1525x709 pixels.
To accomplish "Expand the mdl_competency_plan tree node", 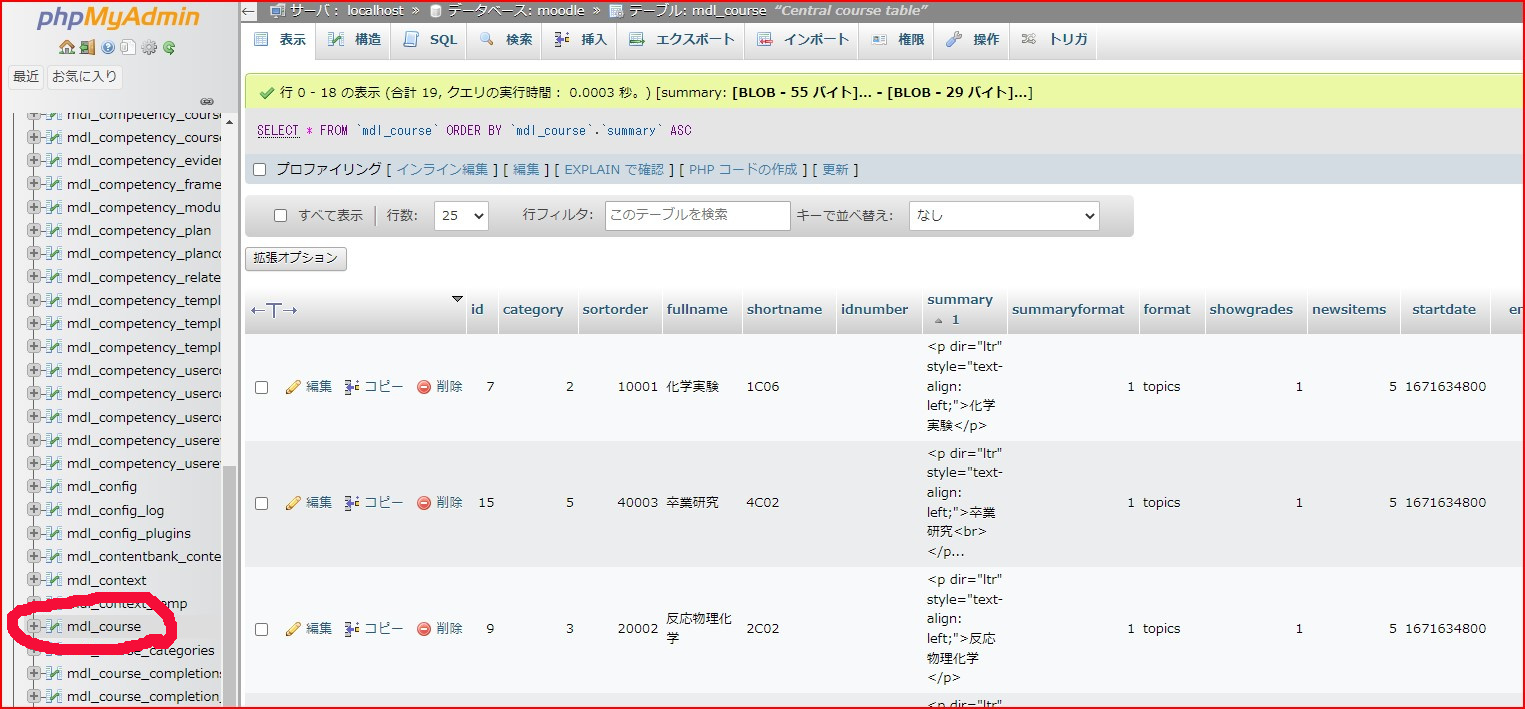I will 34,231.
